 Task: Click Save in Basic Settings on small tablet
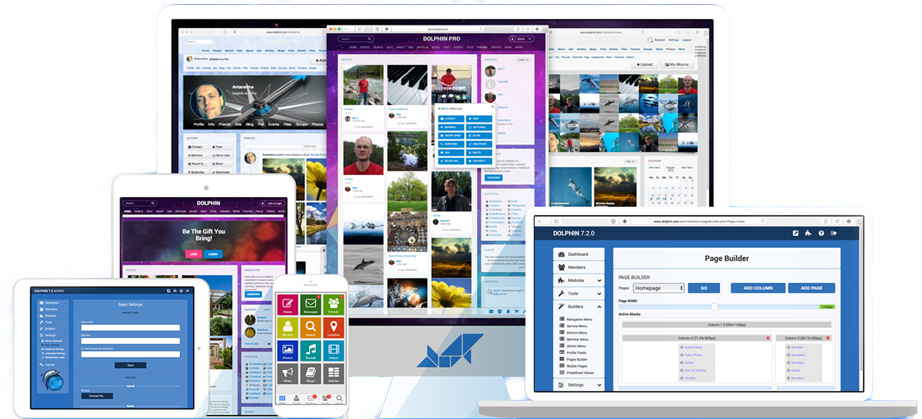click(x=131, y=365)
